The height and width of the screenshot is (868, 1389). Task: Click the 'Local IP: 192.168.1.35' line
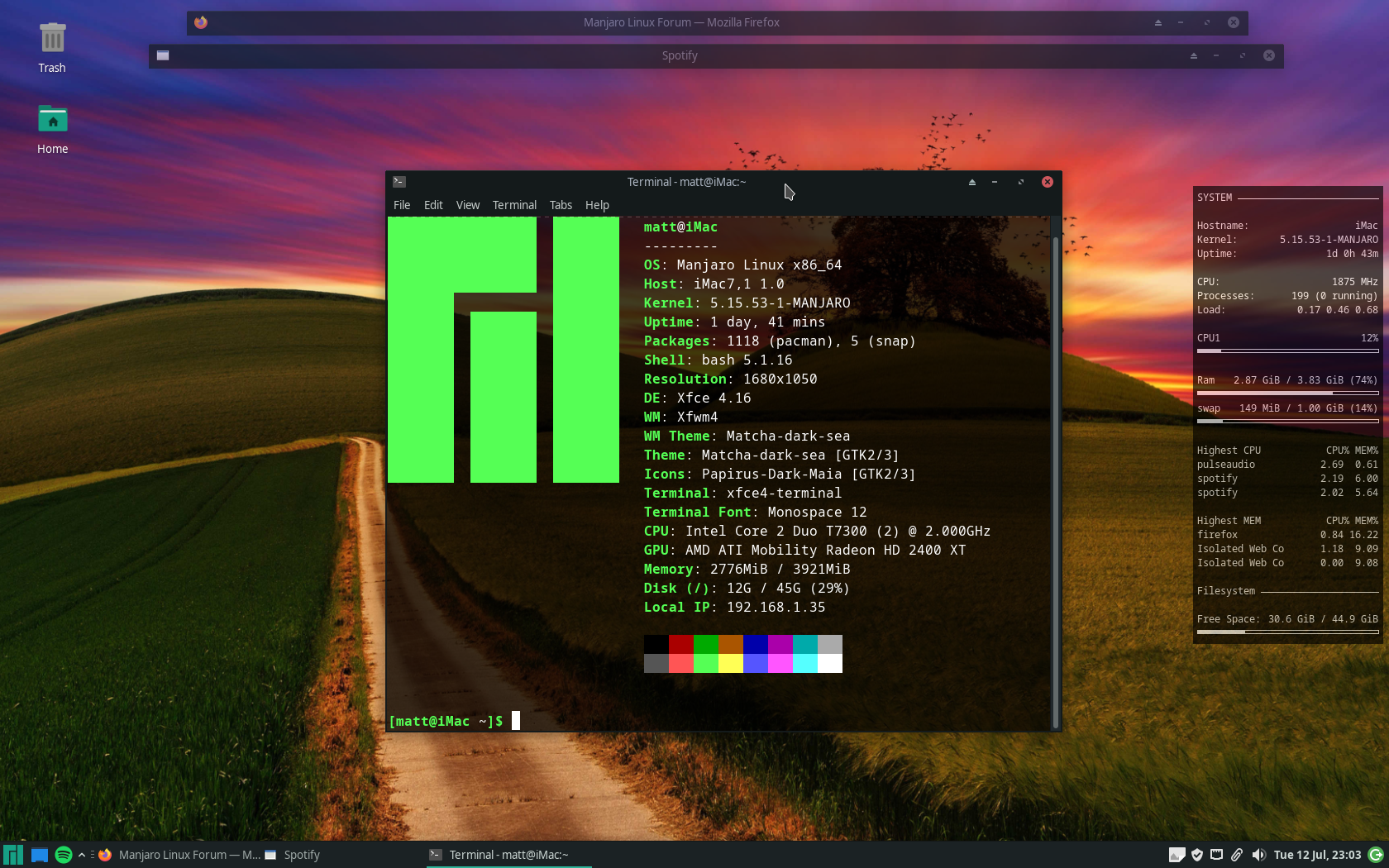tap(734, 607)
